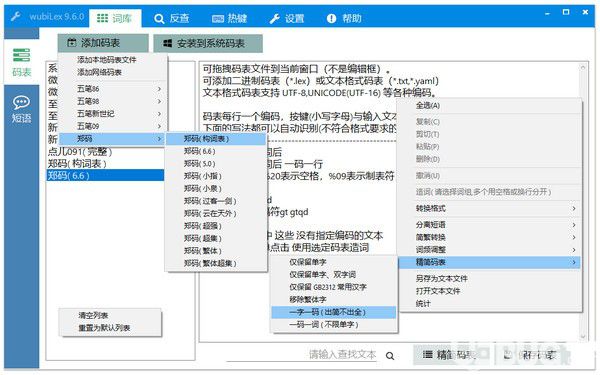This screenshot has height=375, width=600.
Task: Choose 仅保留 GB2312 常用汉字 option
Action: (x=334, y=287)
